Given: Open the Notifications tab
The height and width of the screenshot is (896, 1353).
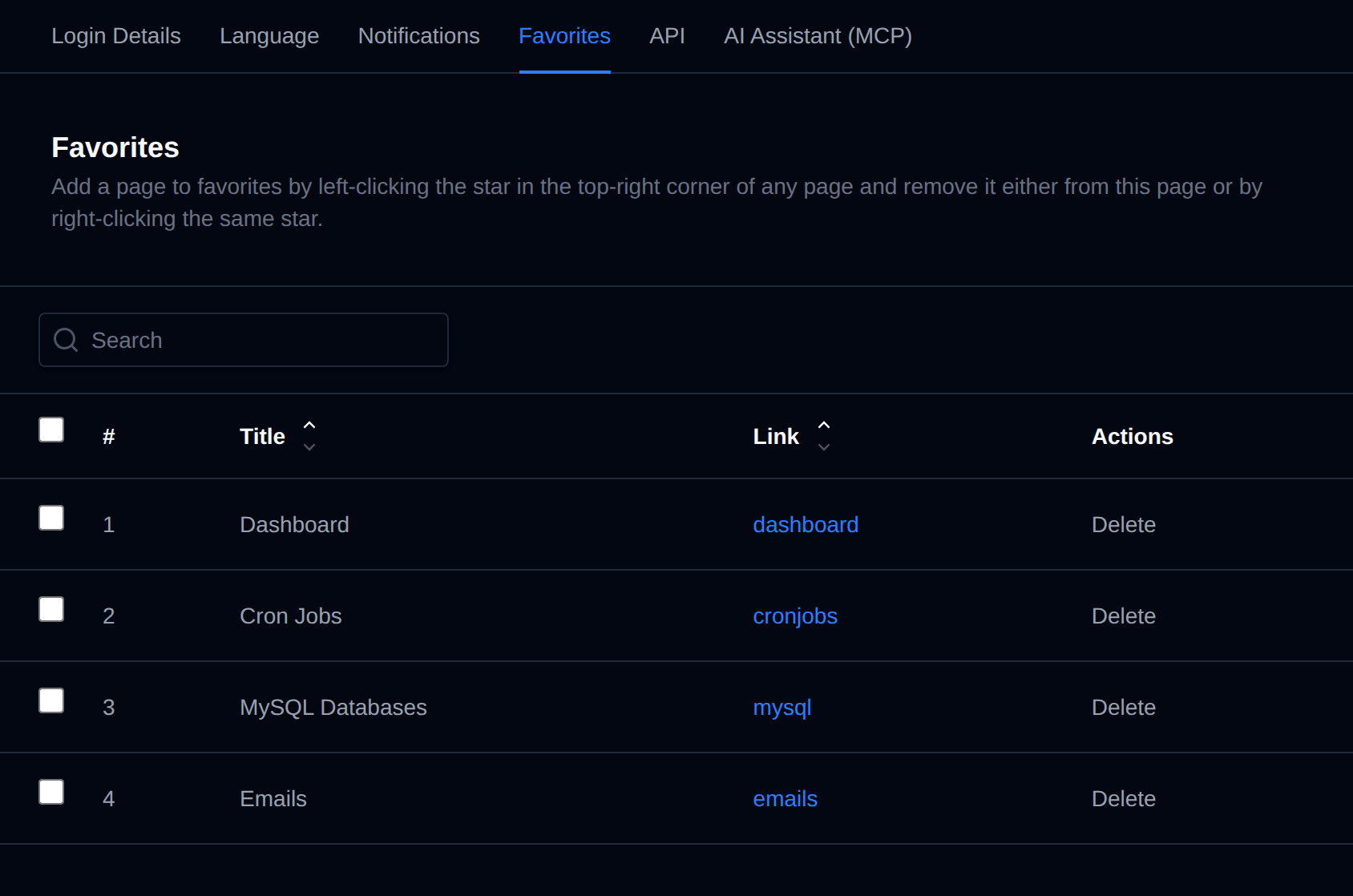Looking at the screenshot, I should (419, 36).
